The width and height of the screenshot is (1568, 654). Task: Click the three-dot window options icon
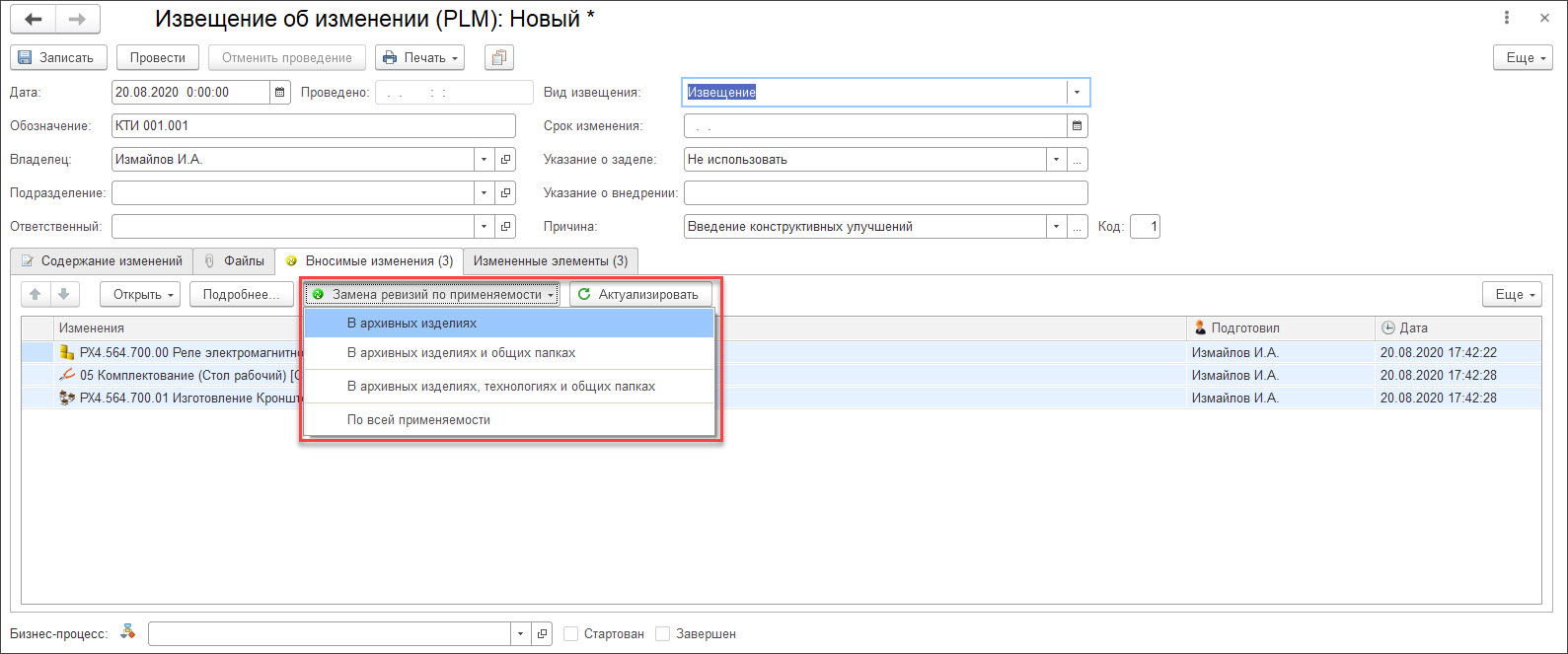1507,18
